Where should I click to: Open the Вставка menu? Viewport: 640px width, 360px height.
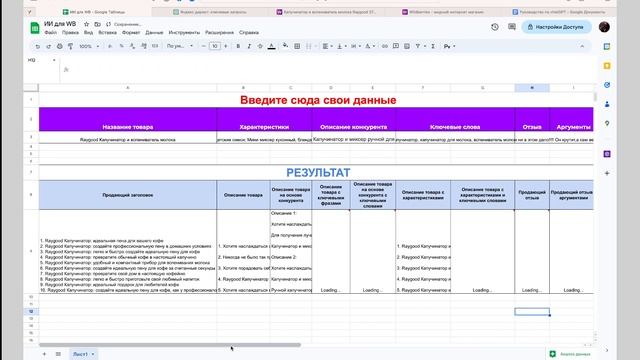coord(107,32)
